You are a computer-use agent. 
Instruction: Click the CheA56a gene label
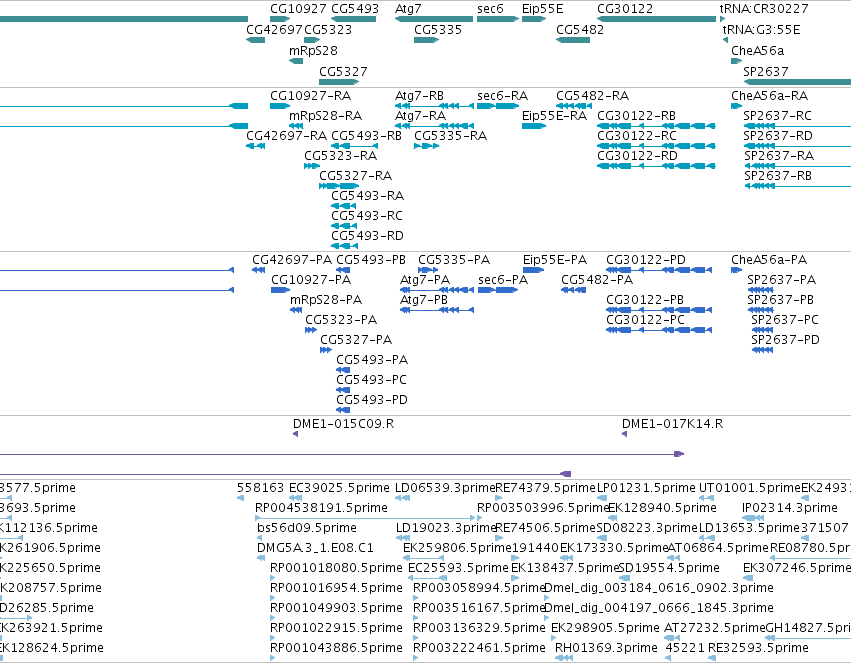pyautogui.click(x=758, y=51)
